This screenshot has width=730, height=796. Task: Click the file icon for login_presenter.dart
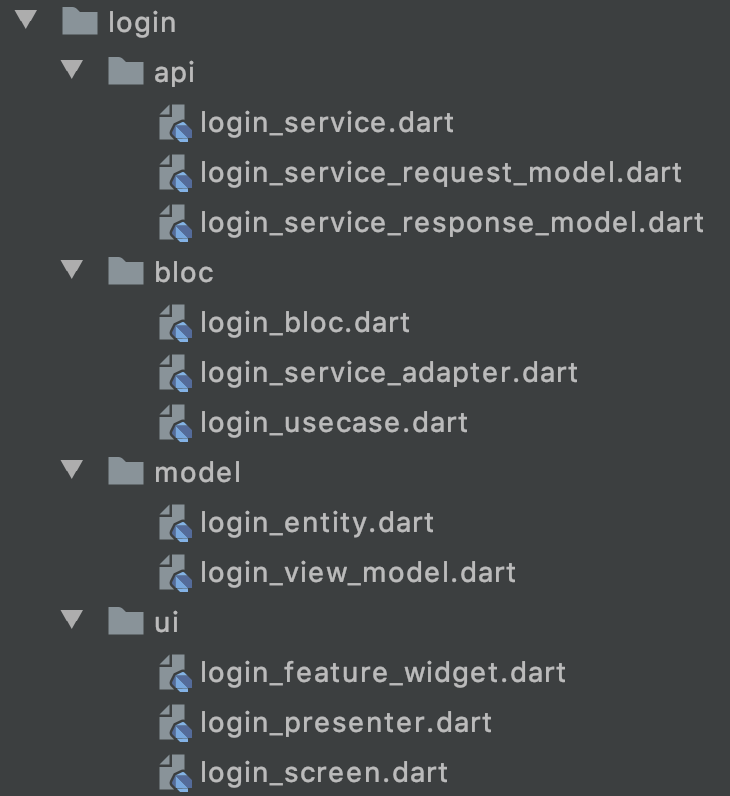coord(174,723)
